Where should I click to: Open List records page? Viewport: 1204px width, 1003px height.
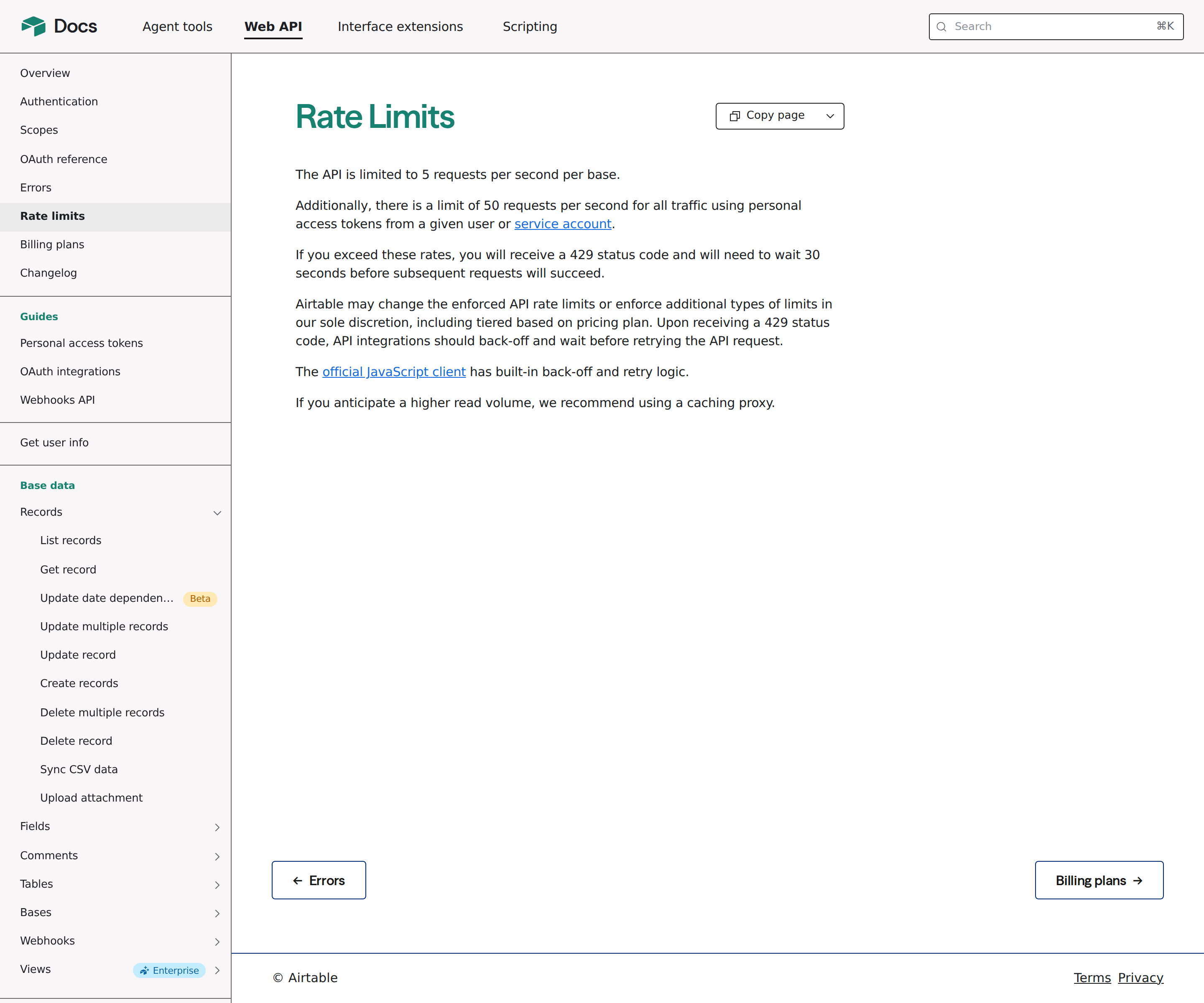click(115, 541)
